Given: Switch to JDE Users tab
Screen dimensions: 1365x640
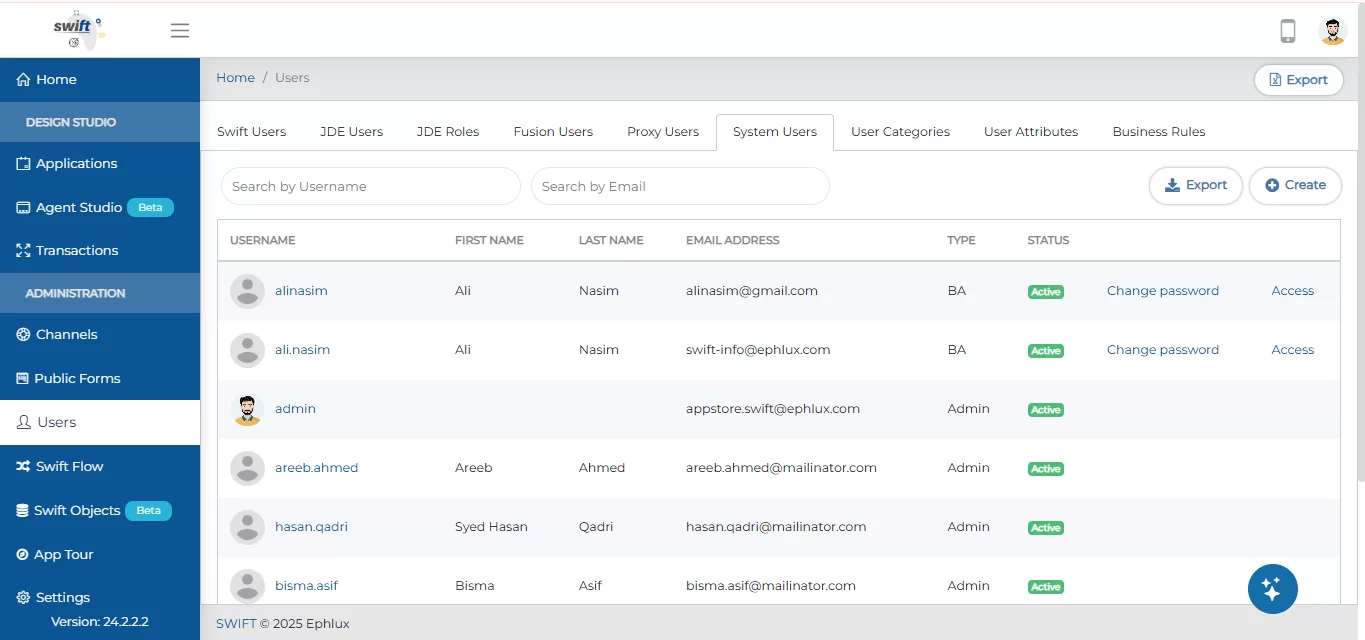Looking at the screenshot, I should tap(351, 132).
